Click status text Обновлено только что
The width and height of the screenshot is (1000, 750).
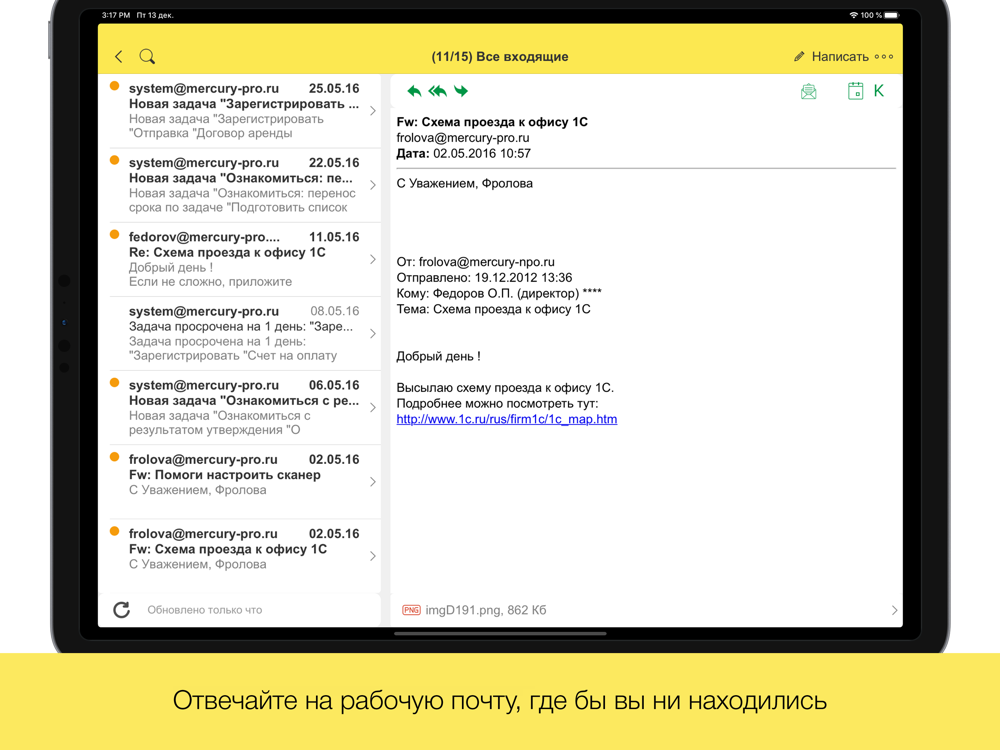click(205, 610)
